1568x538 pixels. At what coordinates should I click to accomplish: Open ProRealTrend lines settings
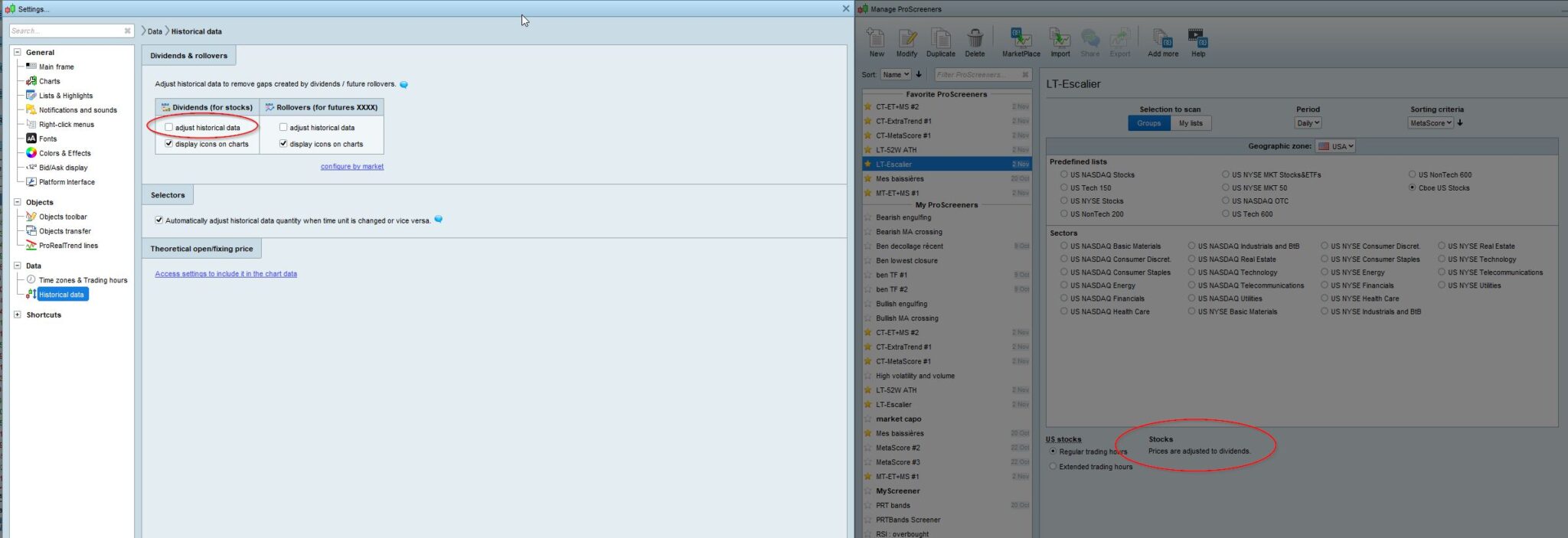[68, 246]
